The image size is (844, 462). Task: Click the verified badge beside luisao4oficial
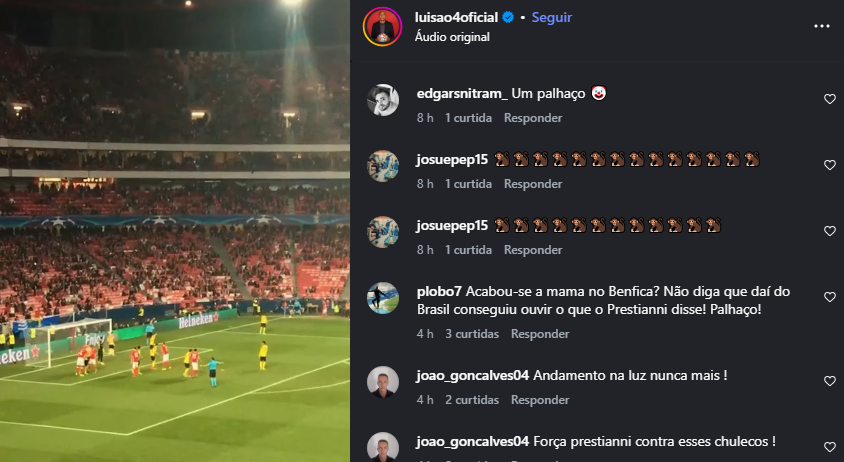(x=508, y=17)
